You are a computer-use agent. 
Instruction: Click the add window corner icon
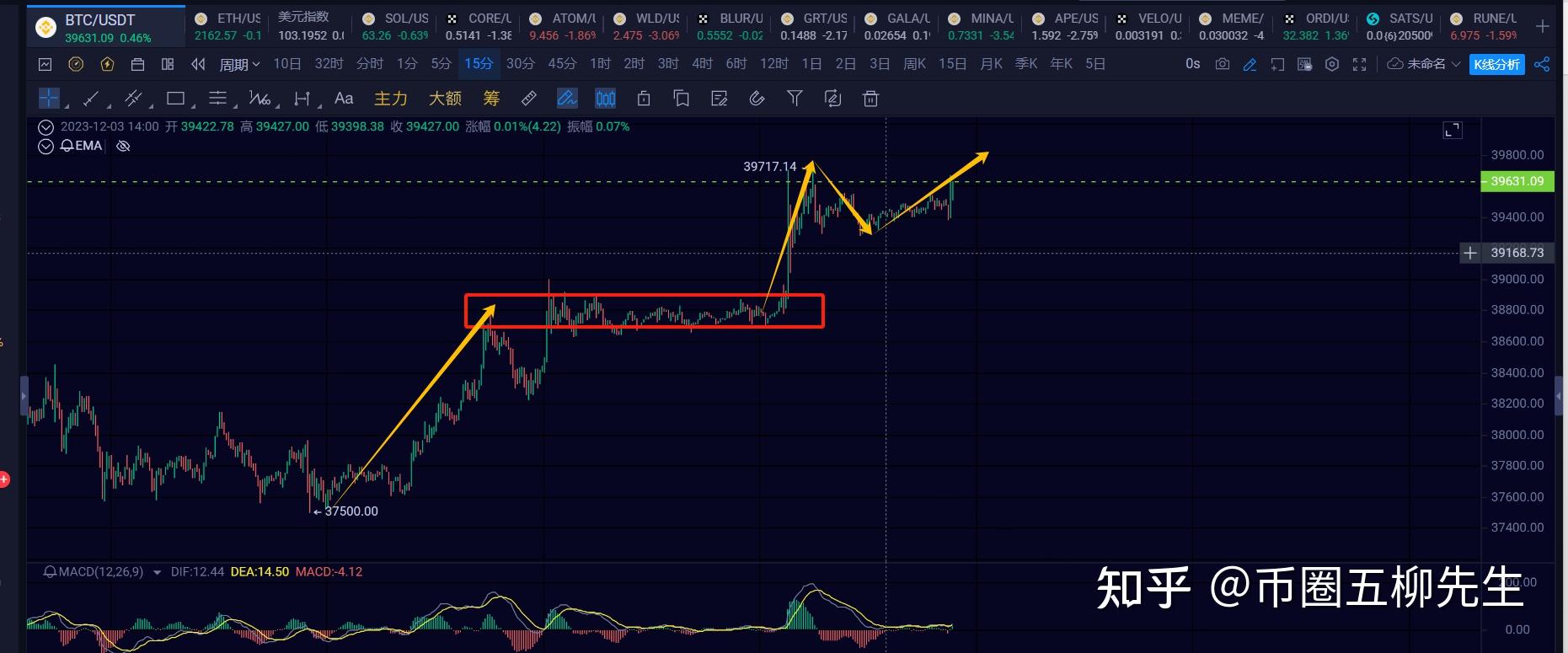tap(1277, 64)
